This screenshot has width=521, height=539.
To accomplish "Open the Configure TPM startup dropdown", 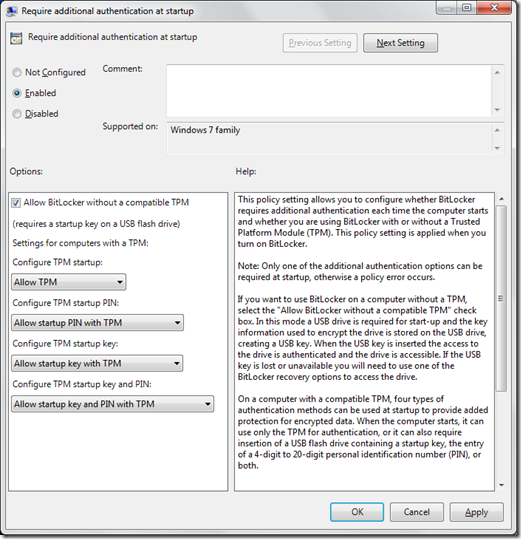I will 69,282.
